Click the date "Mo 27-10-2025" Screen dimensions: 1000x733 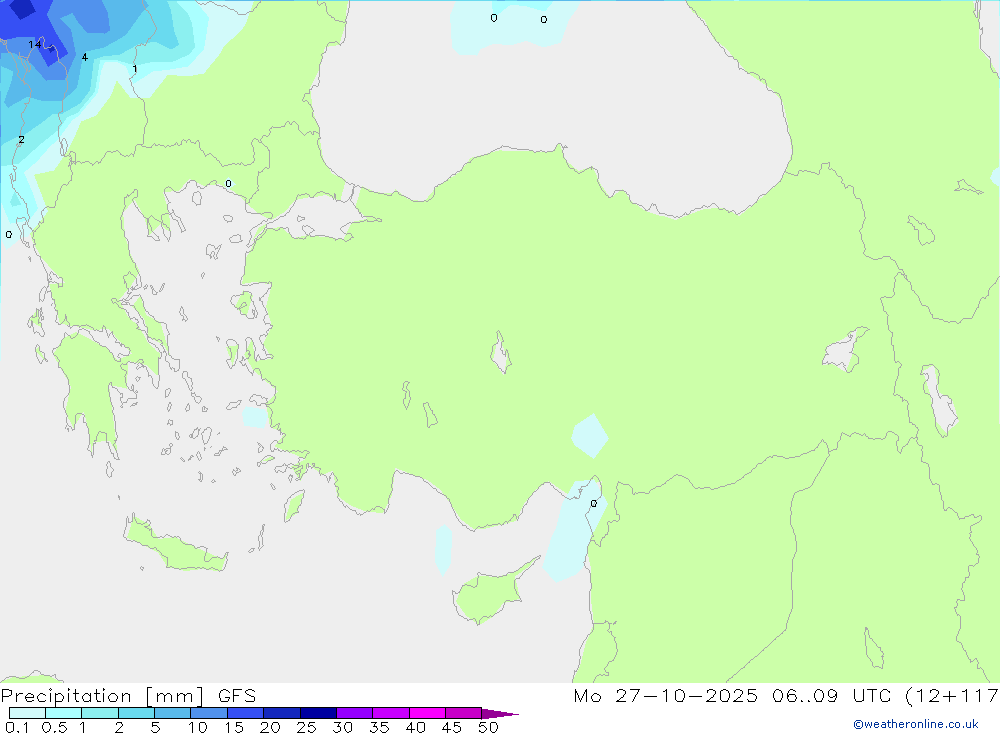pyautogui.click(x=665, y=696)
